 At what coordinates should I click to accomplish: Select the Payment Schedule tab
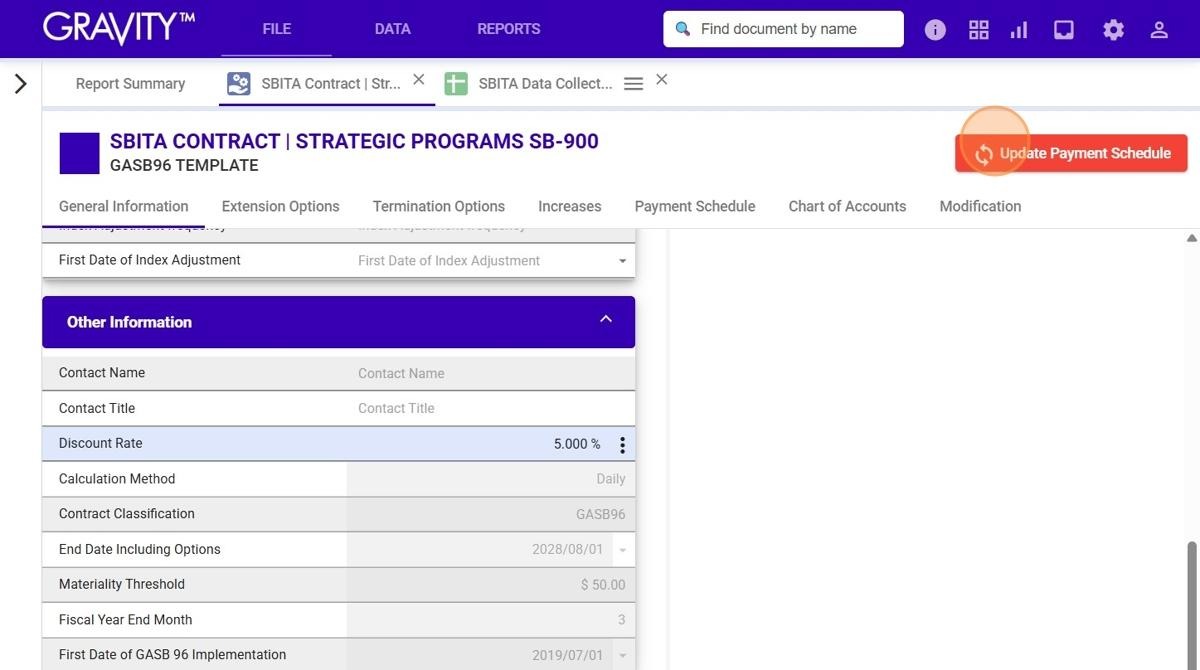tap(694, 207)
